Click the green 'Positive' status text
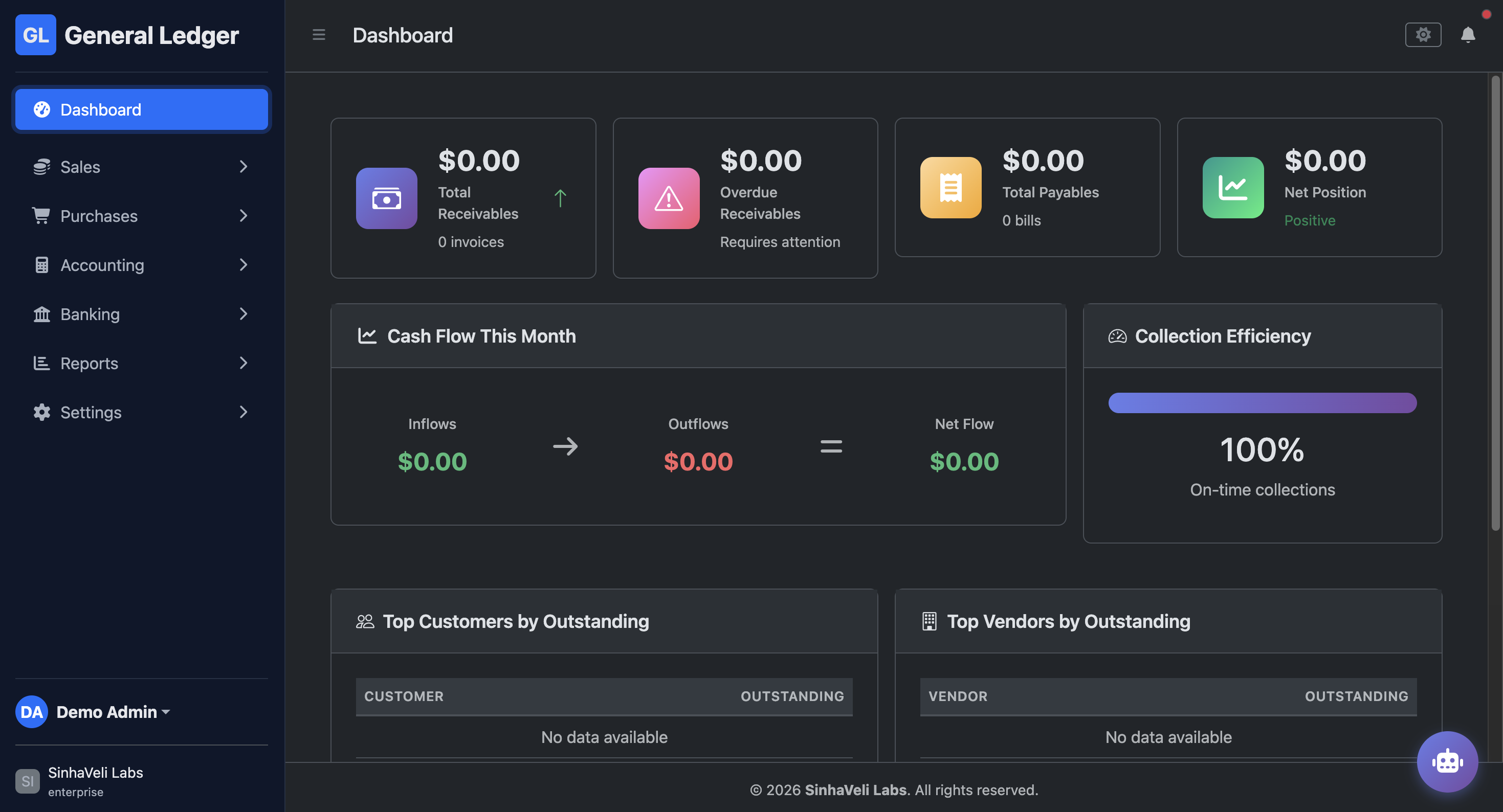Screen dimensions: 1503x812 [x=1309, y=220]
